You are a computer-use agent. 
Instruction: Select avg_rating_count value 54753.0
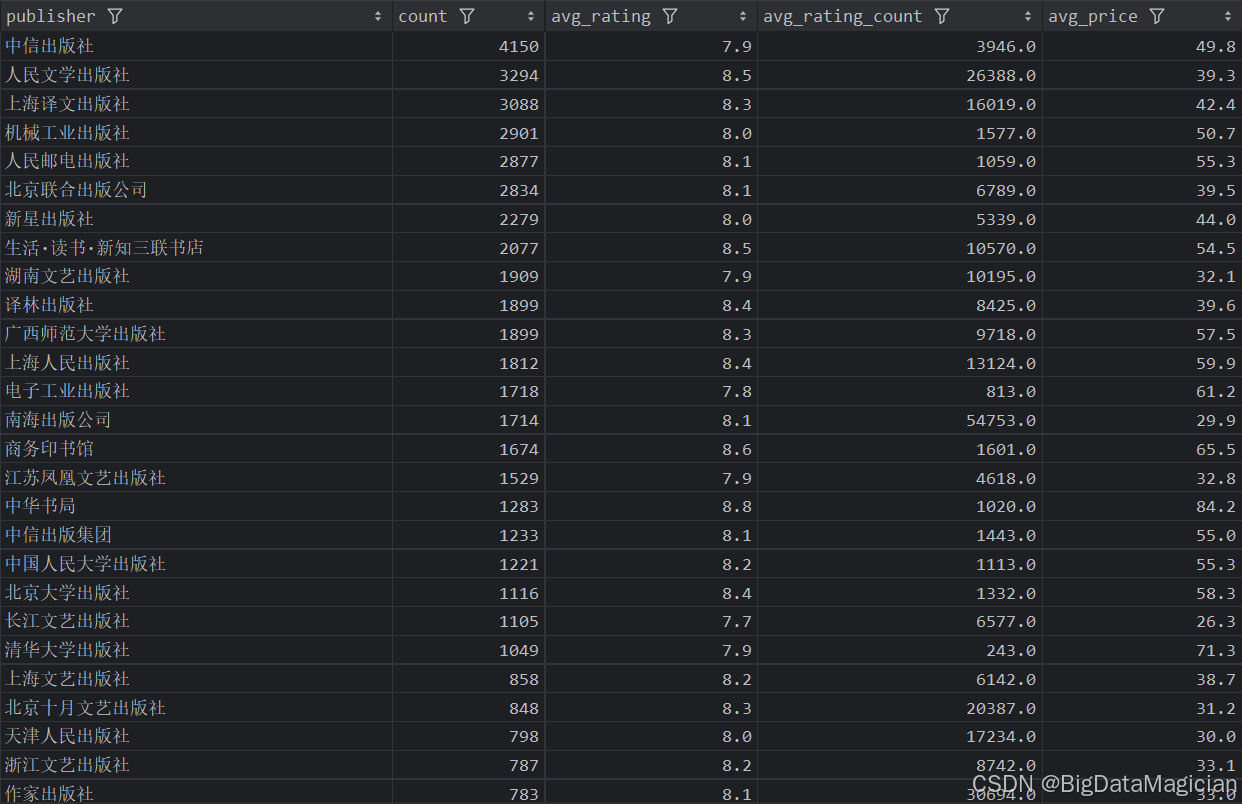coord(1001,421)
